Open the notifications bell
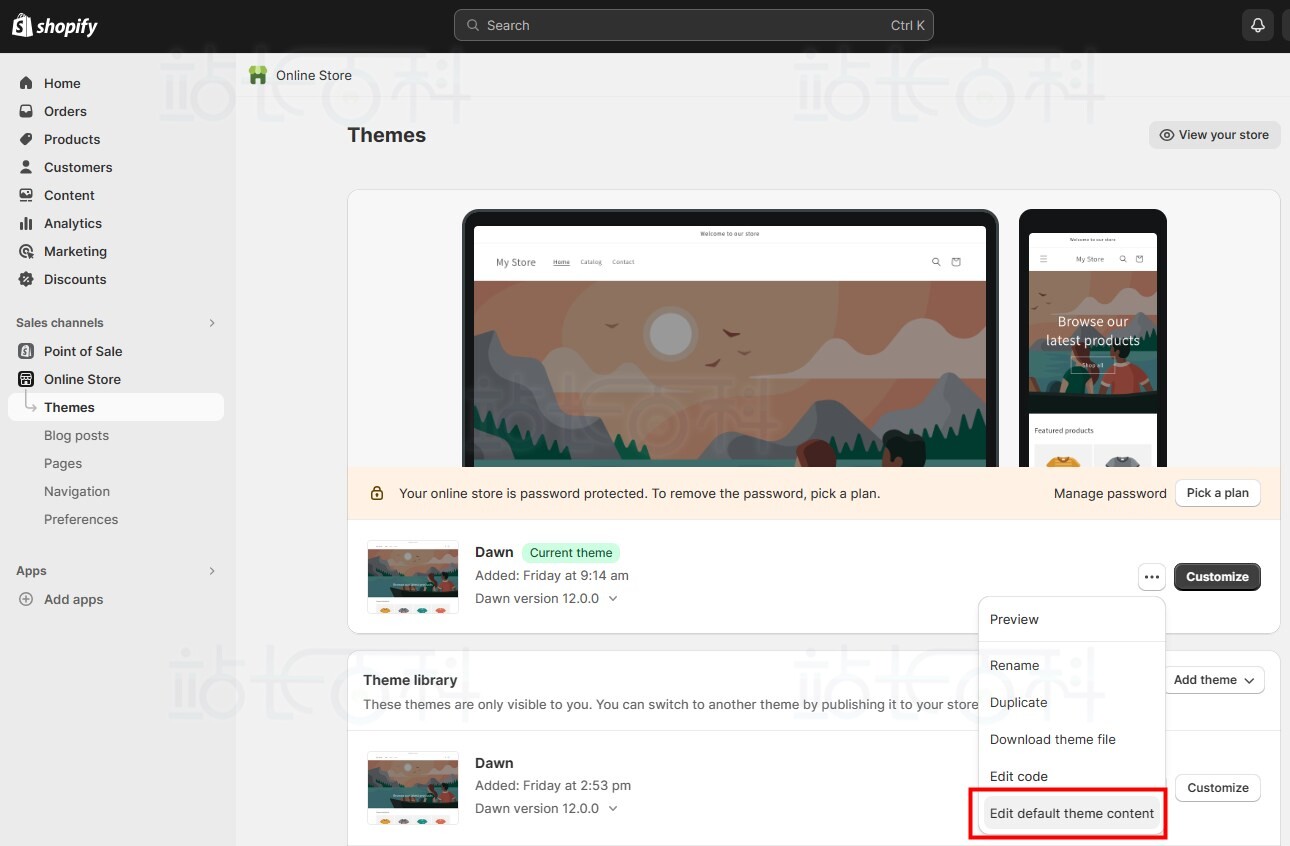The height and width of the screenshot is (846, 1290). [1258, 25]
